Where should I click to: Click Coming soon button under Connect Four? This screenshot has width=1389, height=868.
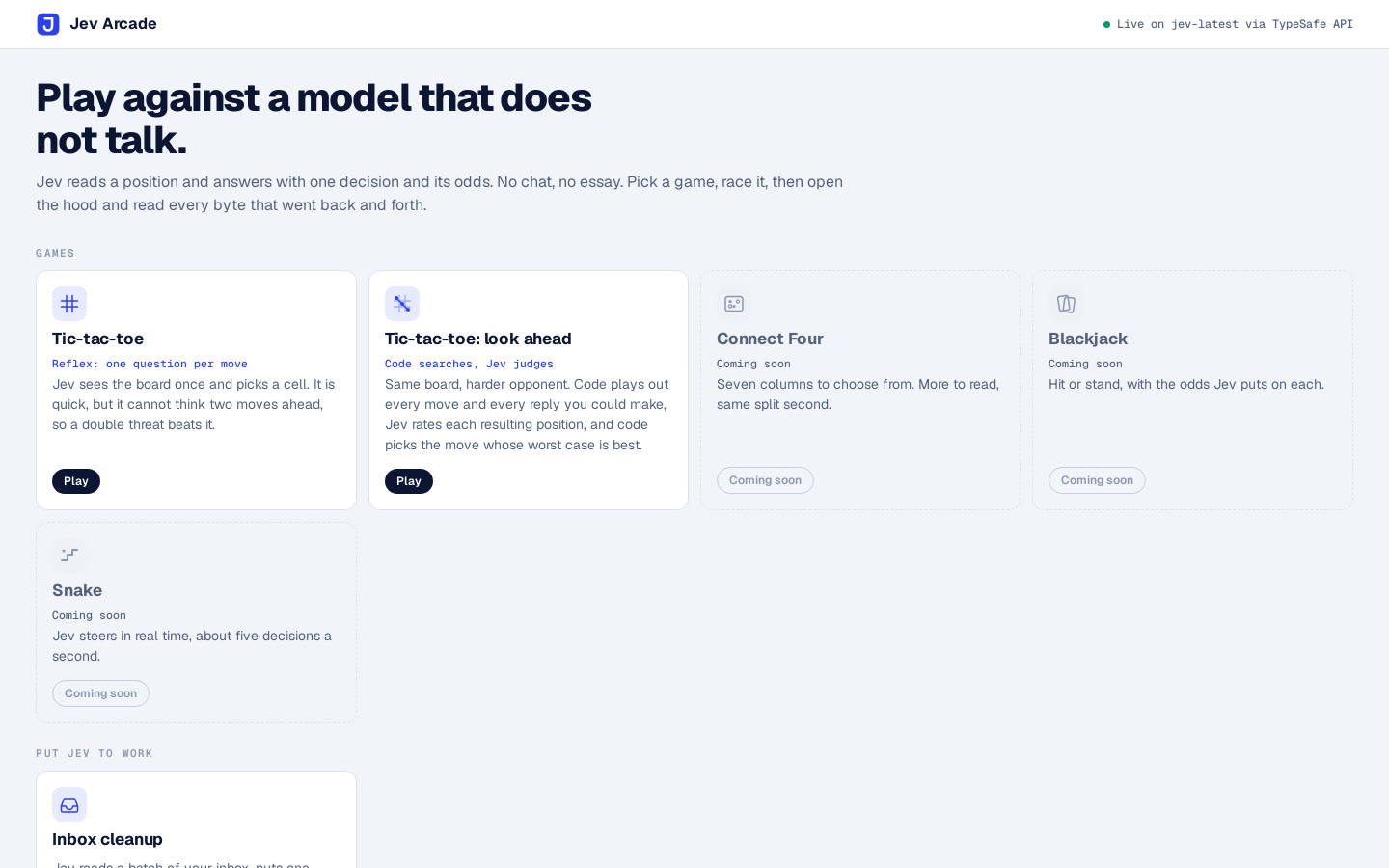click(765, 480)
